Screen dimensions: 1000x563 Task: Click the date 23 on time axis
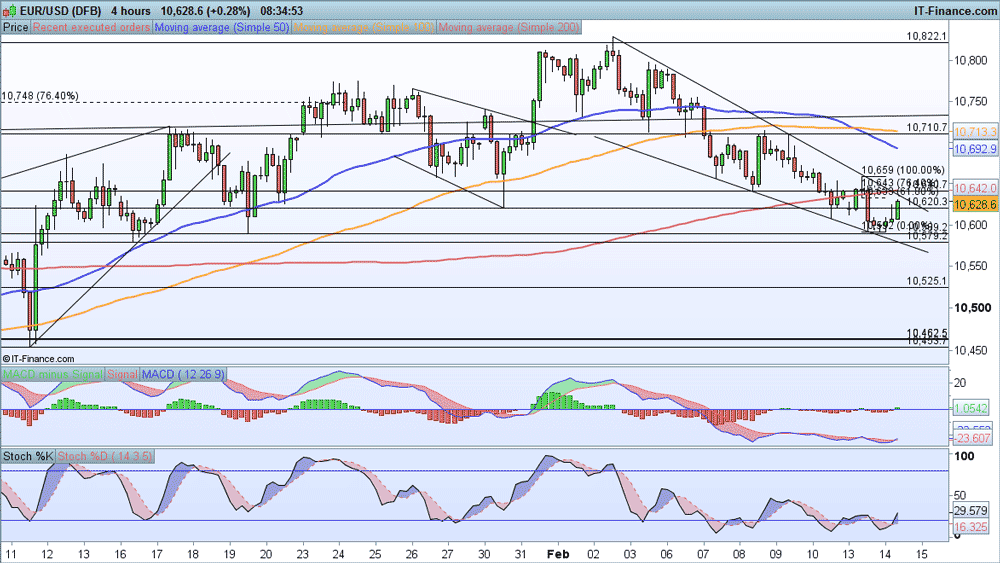tap(302, 554)
